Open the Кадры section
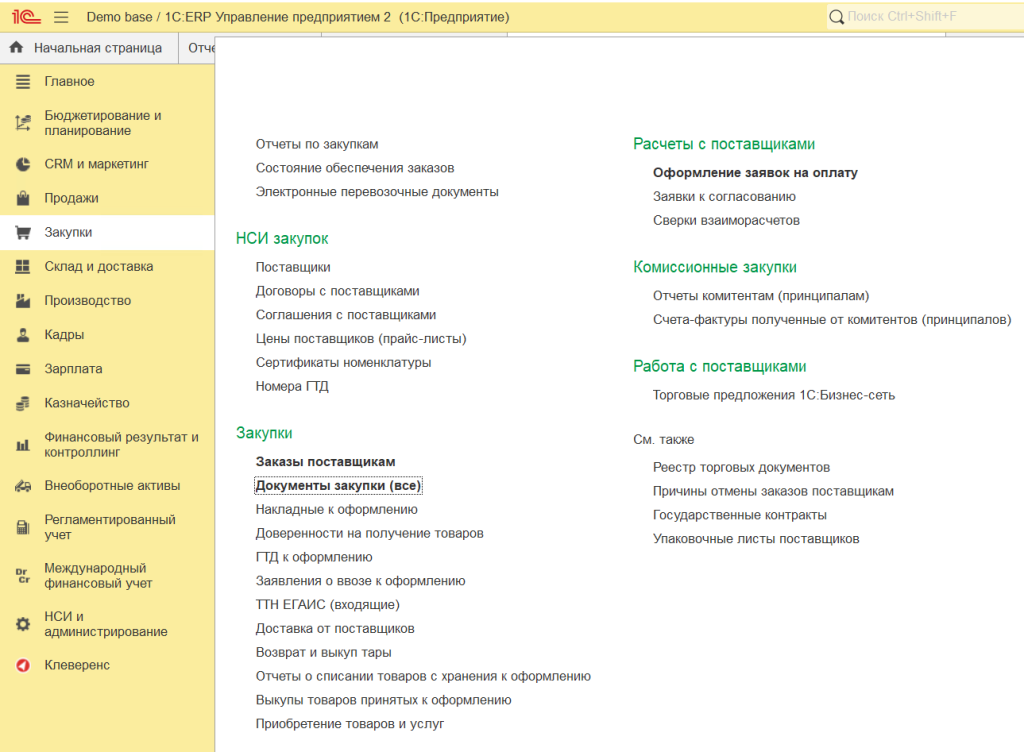 107,334
